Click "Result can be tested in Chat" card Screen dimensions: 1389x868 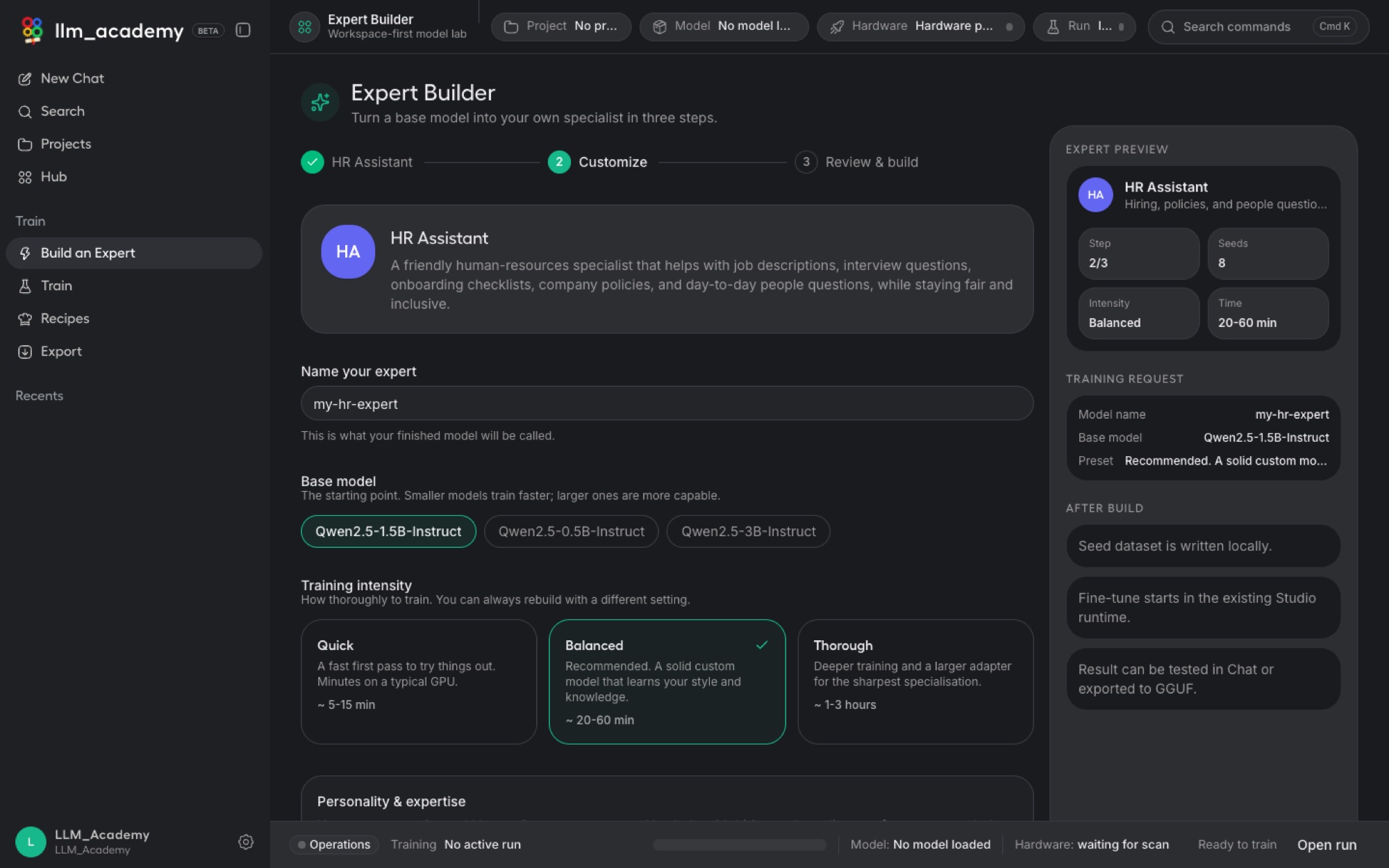point(1203,679)
